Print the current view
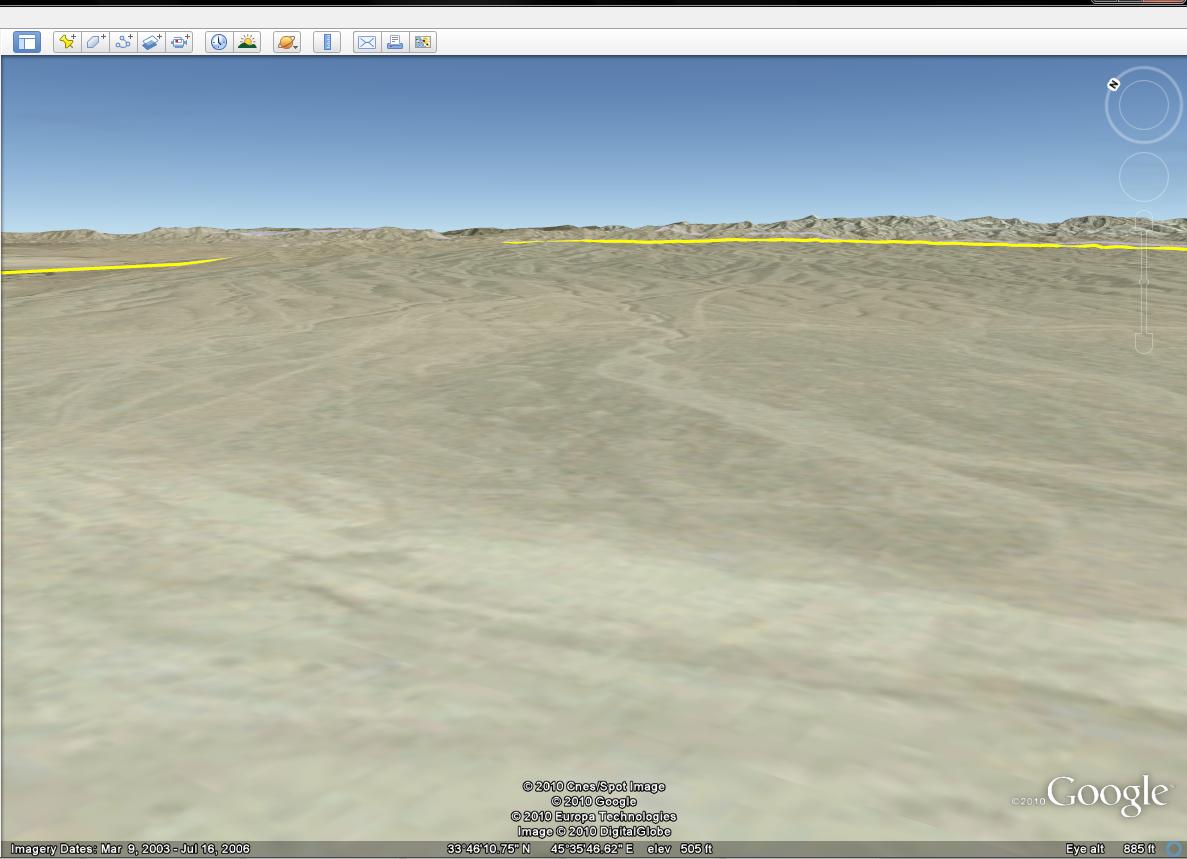 (x=395, y=42)
